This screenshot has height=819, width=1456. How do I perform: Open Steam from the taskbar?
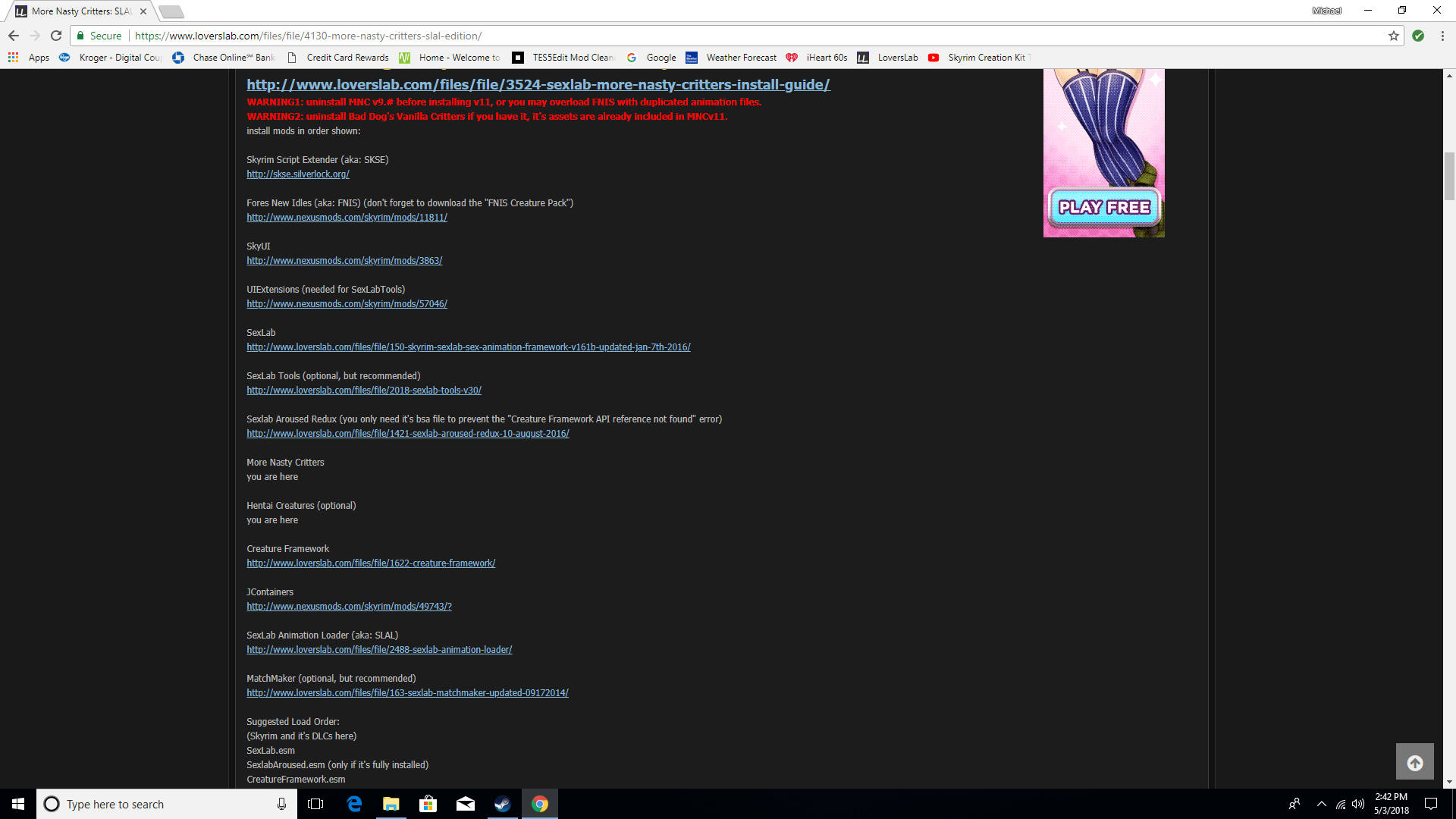(x=502, y=804)
